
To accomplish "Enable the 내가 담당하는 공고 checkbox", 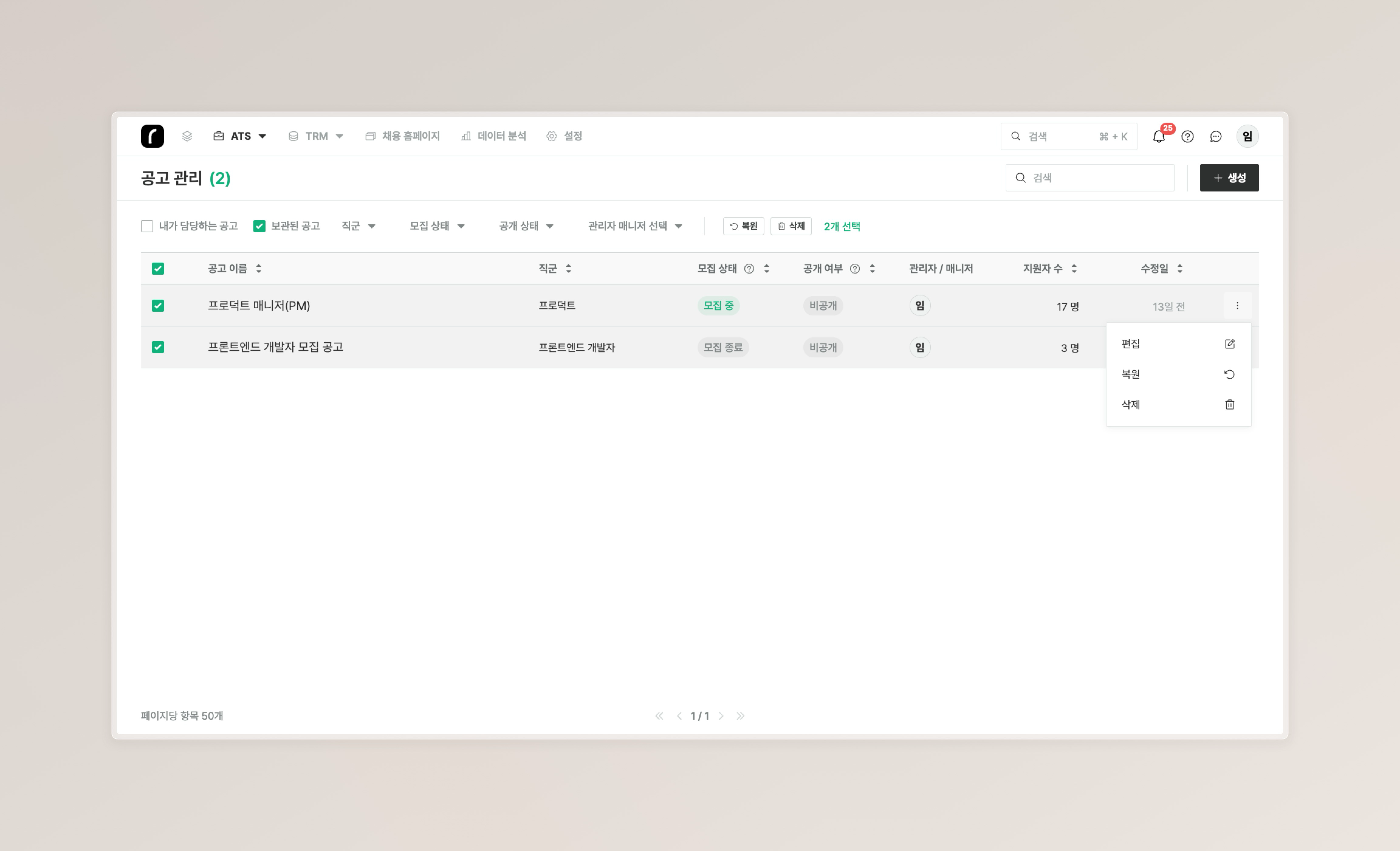I will (x=147, y=226).
